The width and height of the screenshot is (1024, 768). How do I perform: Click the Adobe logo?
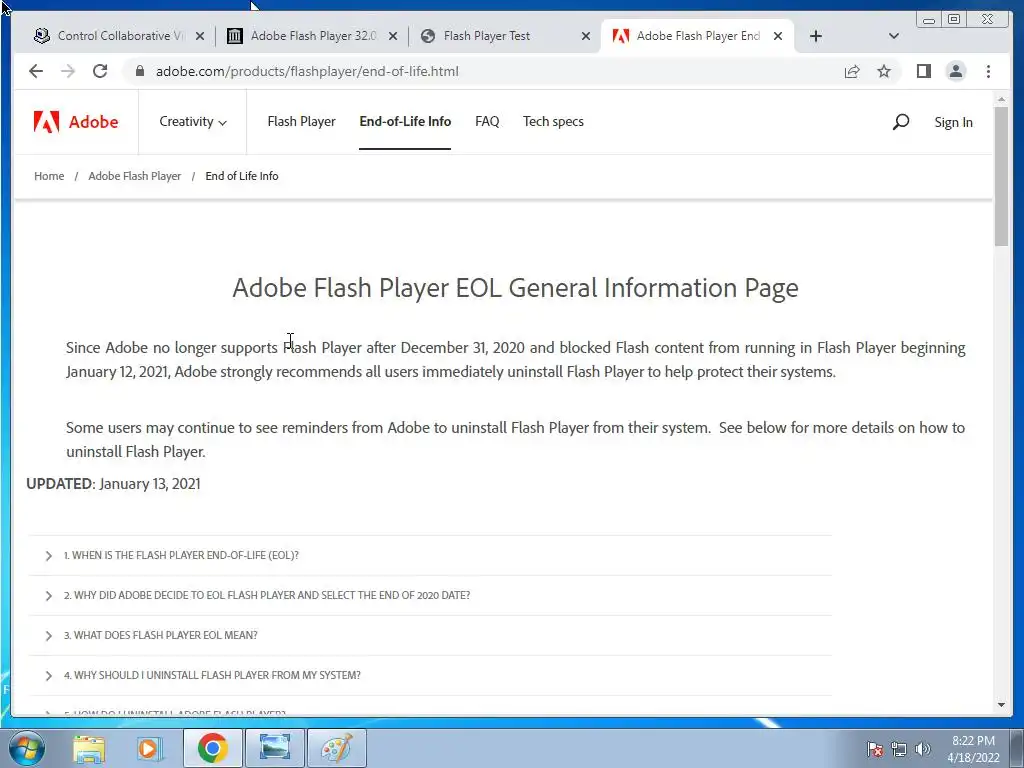pyautogui.click(x=76, y=121)
